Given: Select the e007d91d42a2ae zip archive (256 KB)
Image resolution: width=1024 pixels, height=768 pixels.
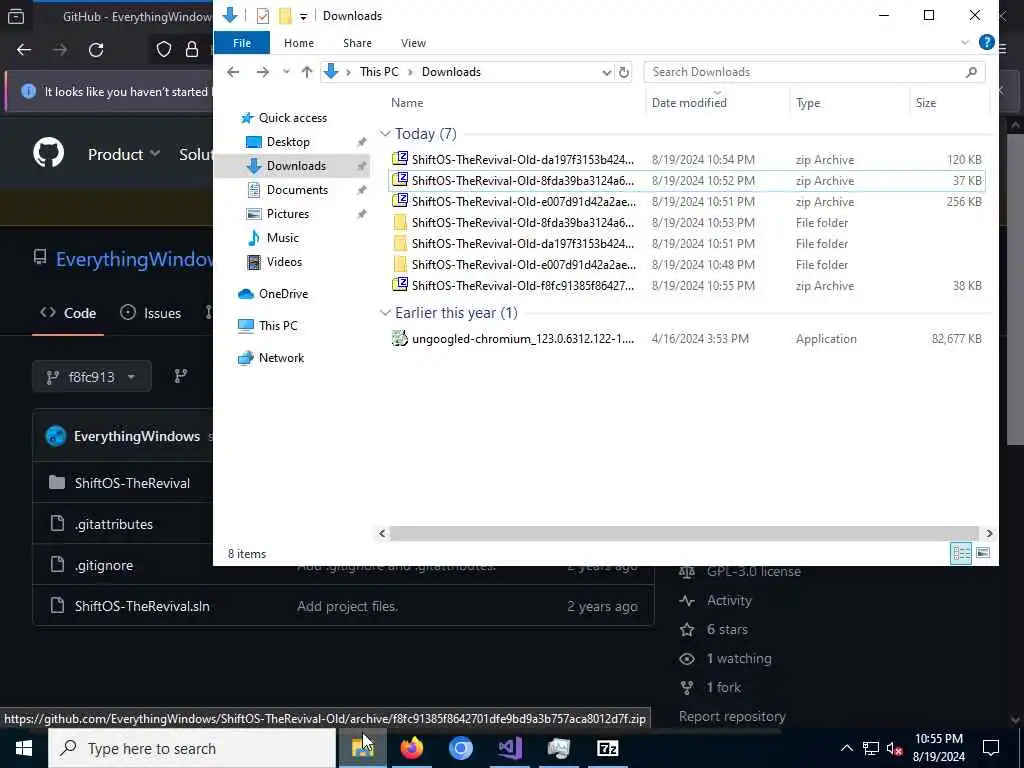Looking at the screenshot, I should (x=686, y=201).
